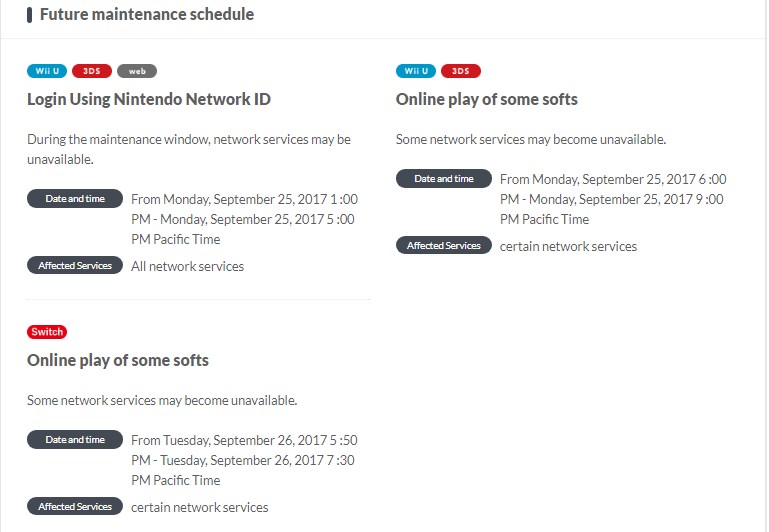Click Affected Services label beside All network services
This screenshot has height=532, width=769.
click(75, 266)
